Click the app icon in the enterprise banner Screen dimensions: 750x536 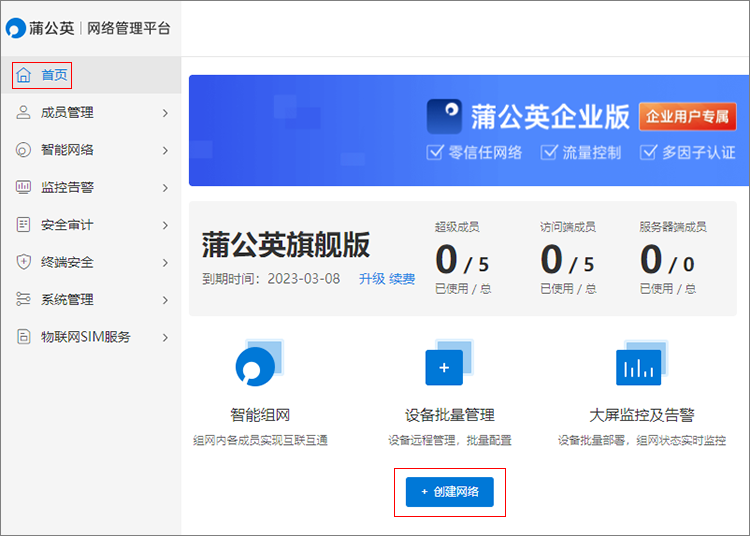(x=444, y=116)
